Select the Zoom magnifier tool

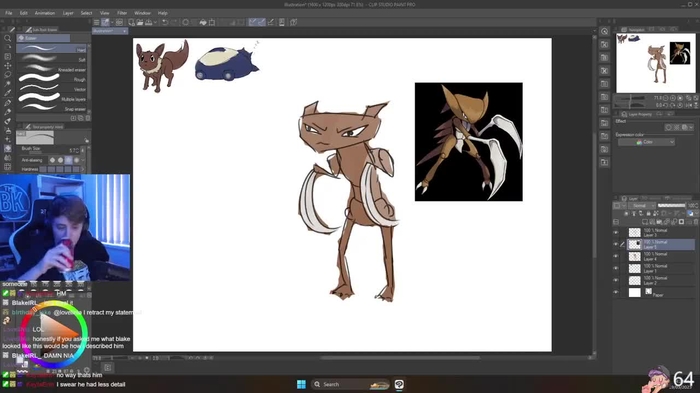(x=8, y=38)
